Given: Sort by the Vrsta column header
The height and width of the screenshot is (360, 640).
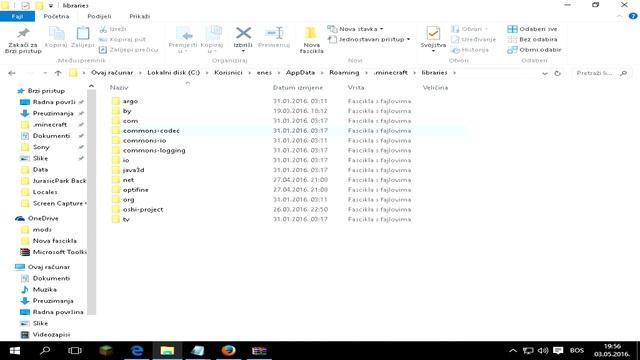Looking at the screenshot, I should point(356,87).
